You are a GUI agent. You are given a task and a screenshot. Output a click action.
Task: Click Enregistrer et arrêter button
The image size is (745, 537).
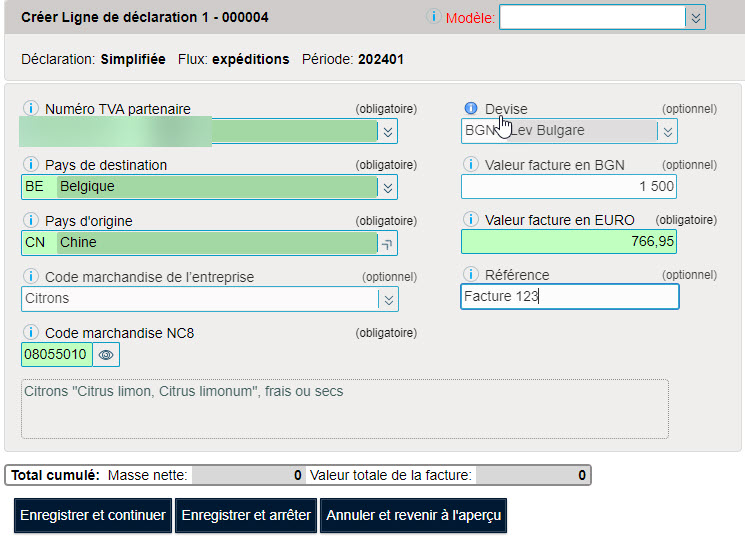pyautogui.click(x=246, y=516)
